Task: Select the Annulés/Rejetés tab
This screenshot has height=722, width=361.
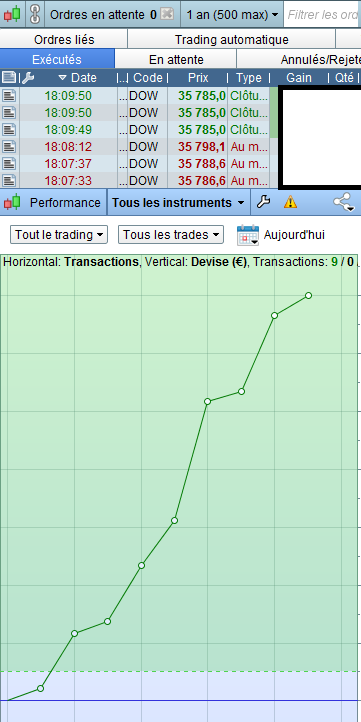Action: coord(299,59)
